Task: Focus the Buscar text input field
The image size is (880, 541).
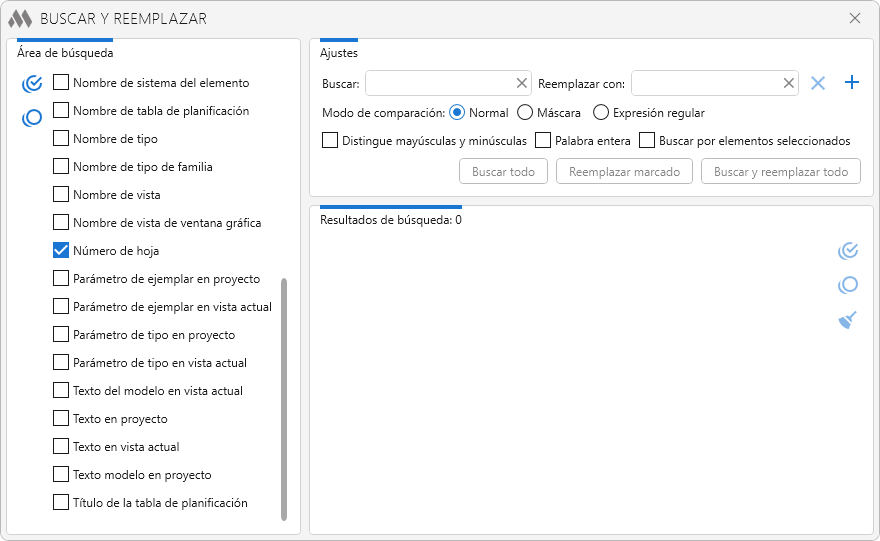Action: click(x=440, y=84)
